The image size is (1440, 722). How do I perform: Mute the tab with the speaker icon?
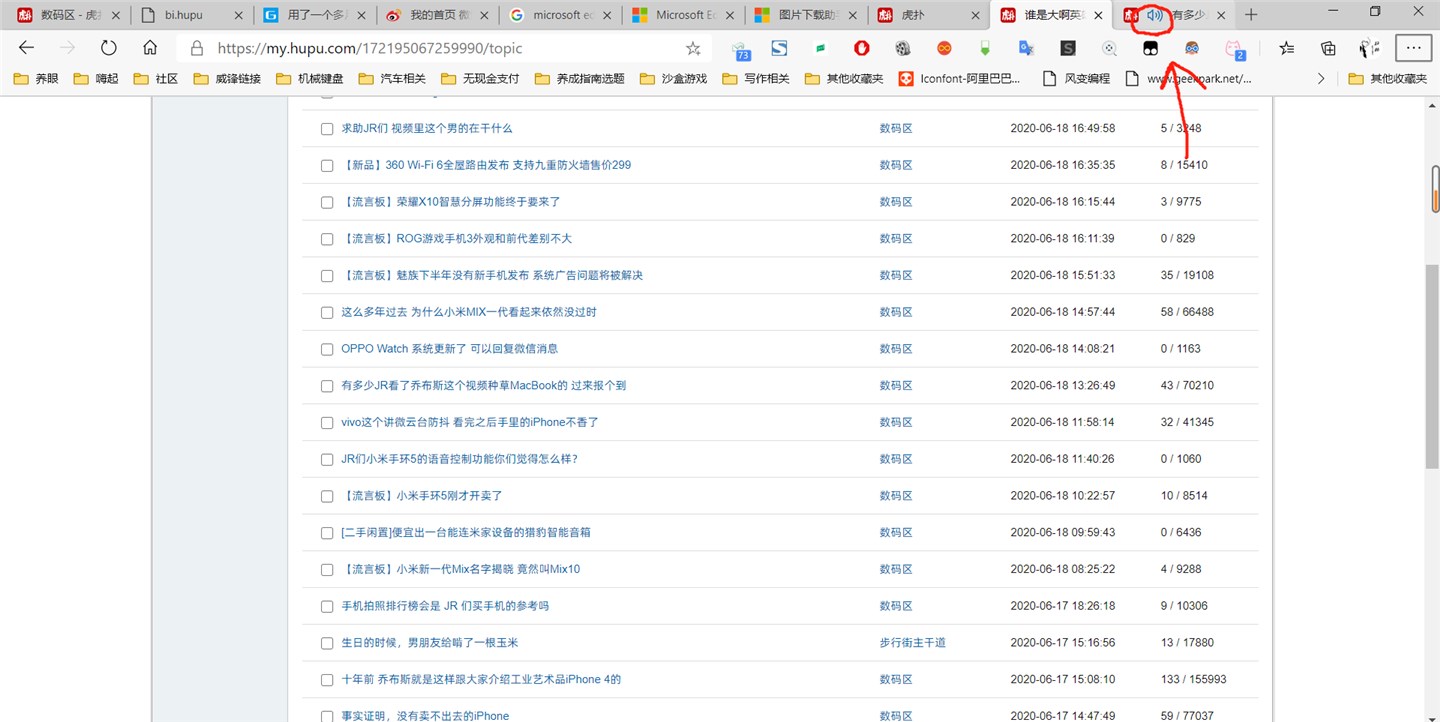coord(1155,15)
